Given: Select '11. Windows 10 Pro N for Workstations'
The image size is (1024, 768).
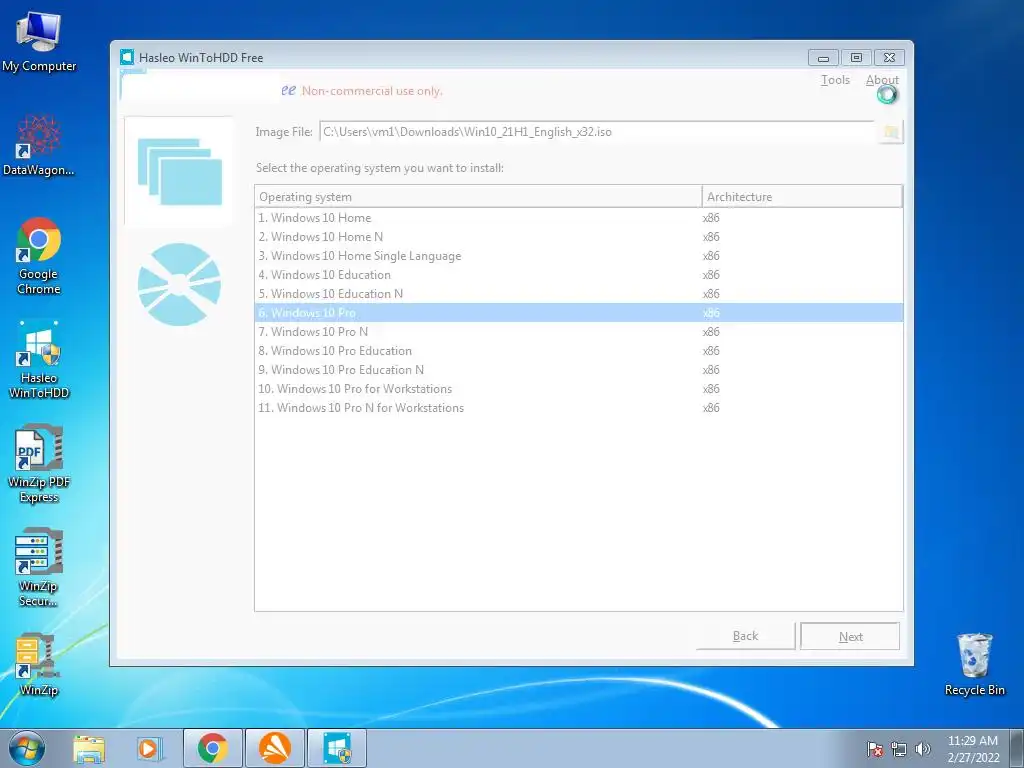Looking at the screenshot, I should coord(579,408).
